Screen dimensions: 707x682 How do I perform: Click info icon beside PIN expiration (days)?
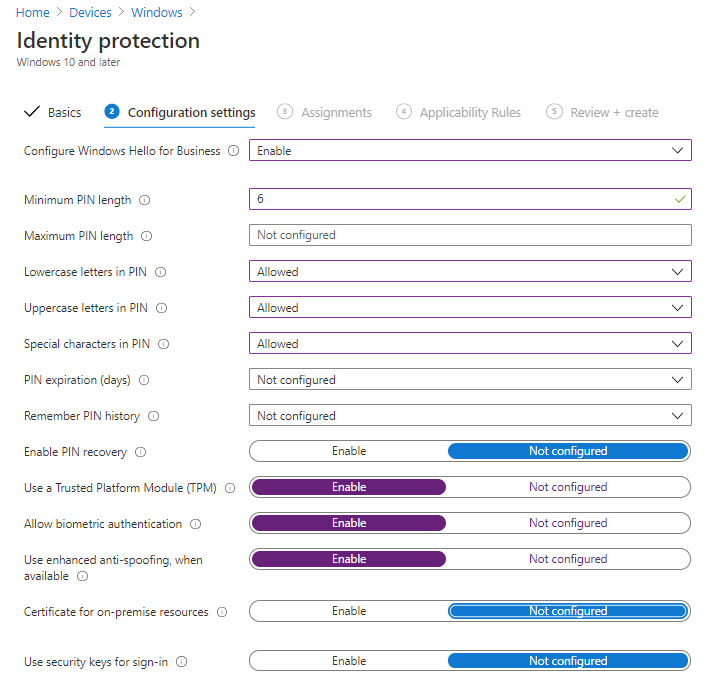pos(144,380)
